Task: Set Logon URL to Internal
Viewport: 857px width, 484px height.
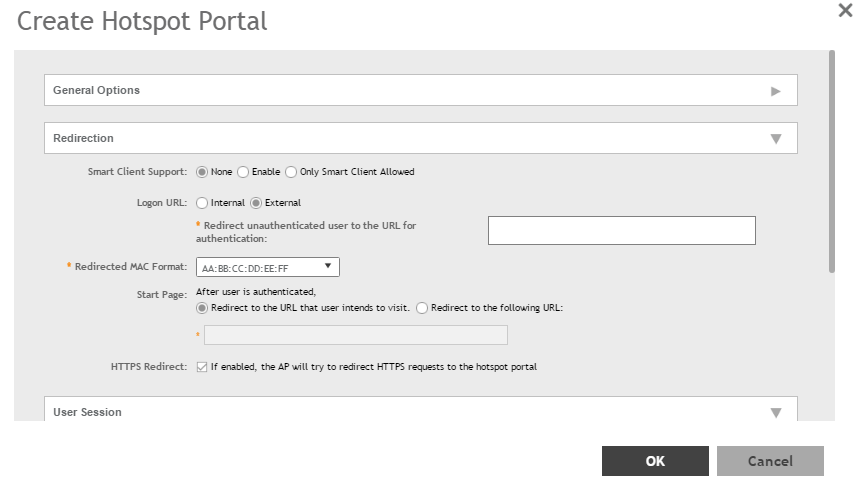Action: coord(202,203)
